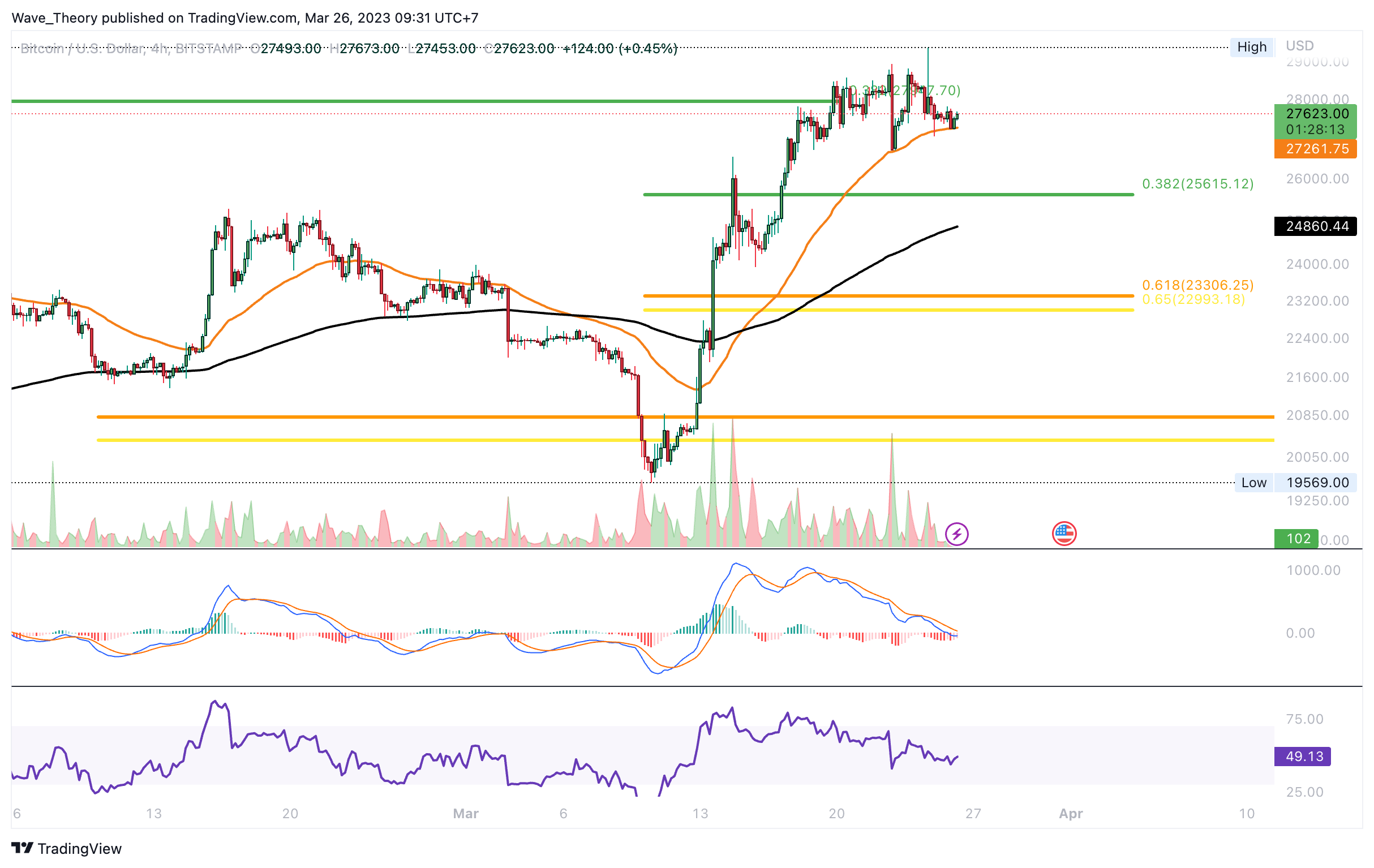
Task: Select the 0.618(23306.25) Fibonacci level label
Action: pos(1197,285)
